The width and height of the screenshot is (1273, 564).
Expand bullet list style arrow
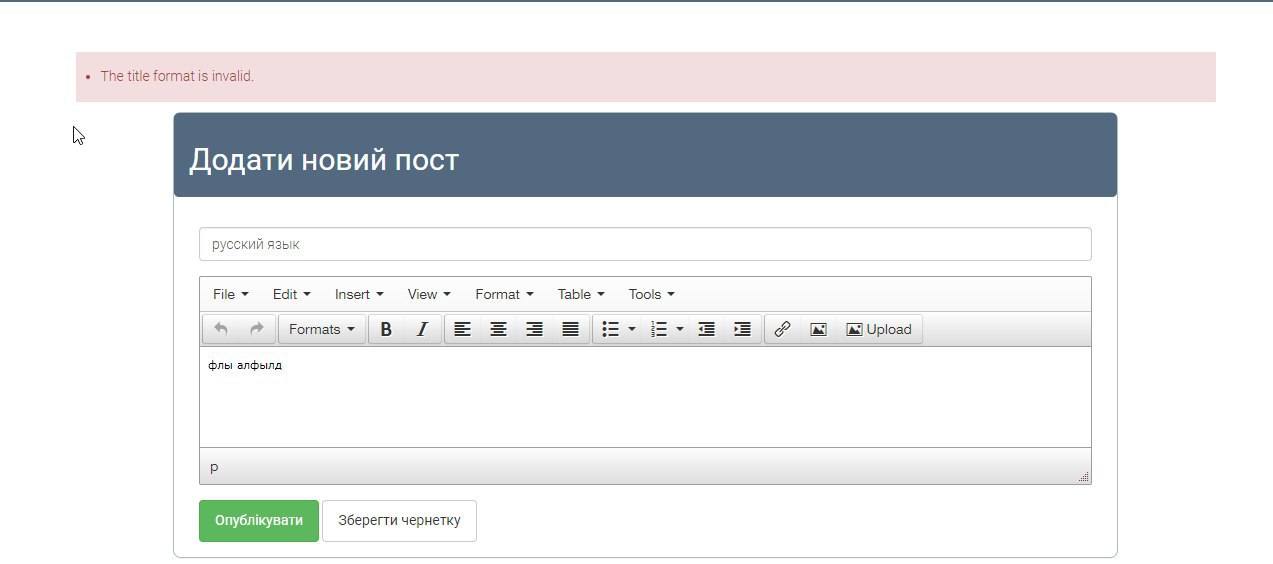pyautogui.click(x=632, y=329)
